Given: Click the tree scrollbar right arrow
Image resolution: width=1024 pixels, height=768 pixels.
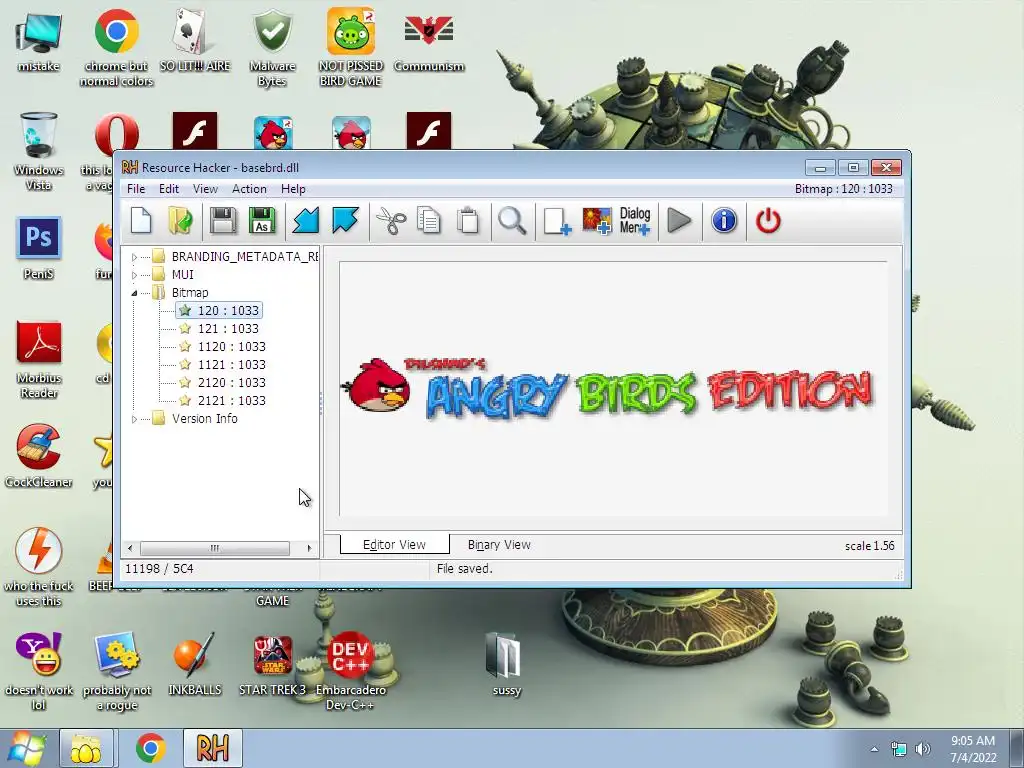Looking at the screenshot, I should click(x=310, y=548).
